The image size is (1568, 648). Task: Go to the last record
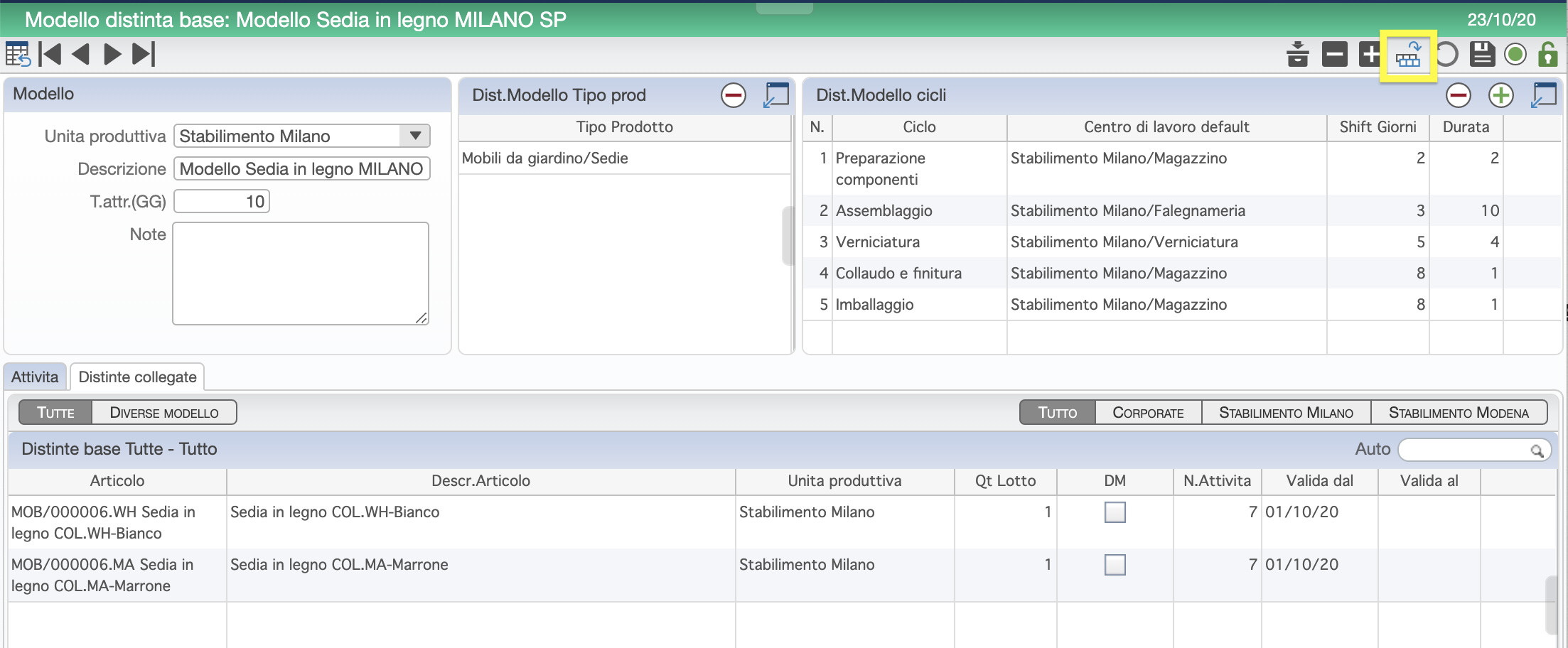(x=144, y=54)
